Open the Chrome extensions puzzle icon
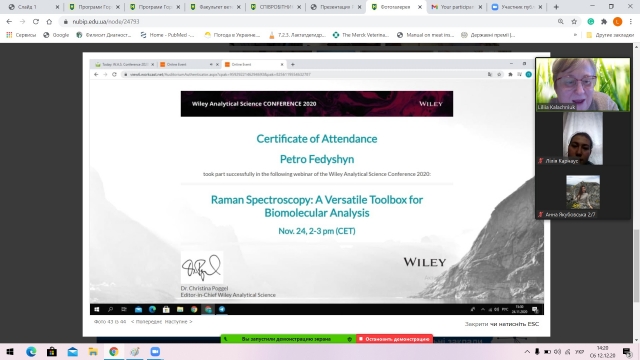 [x=604, y=21]
